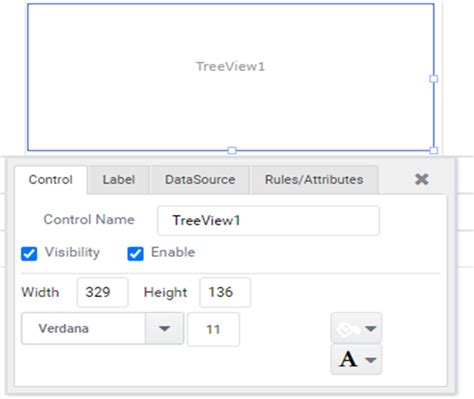Select the TreeView1 control on canvas
This screenshot has height=399, width=474.
pos(230,77)
